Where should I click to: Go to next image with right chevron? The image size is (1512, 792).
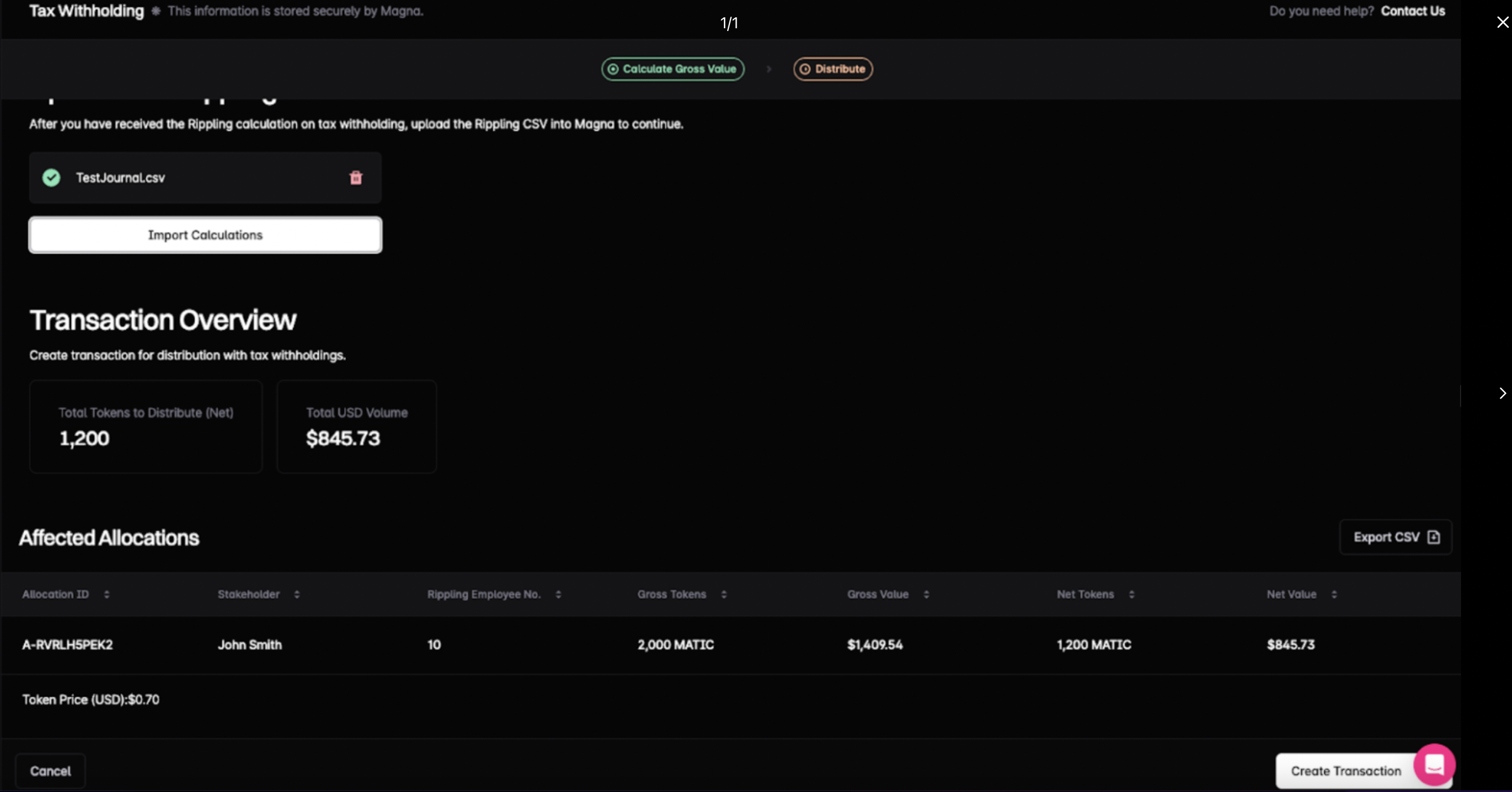point(1502,393)
